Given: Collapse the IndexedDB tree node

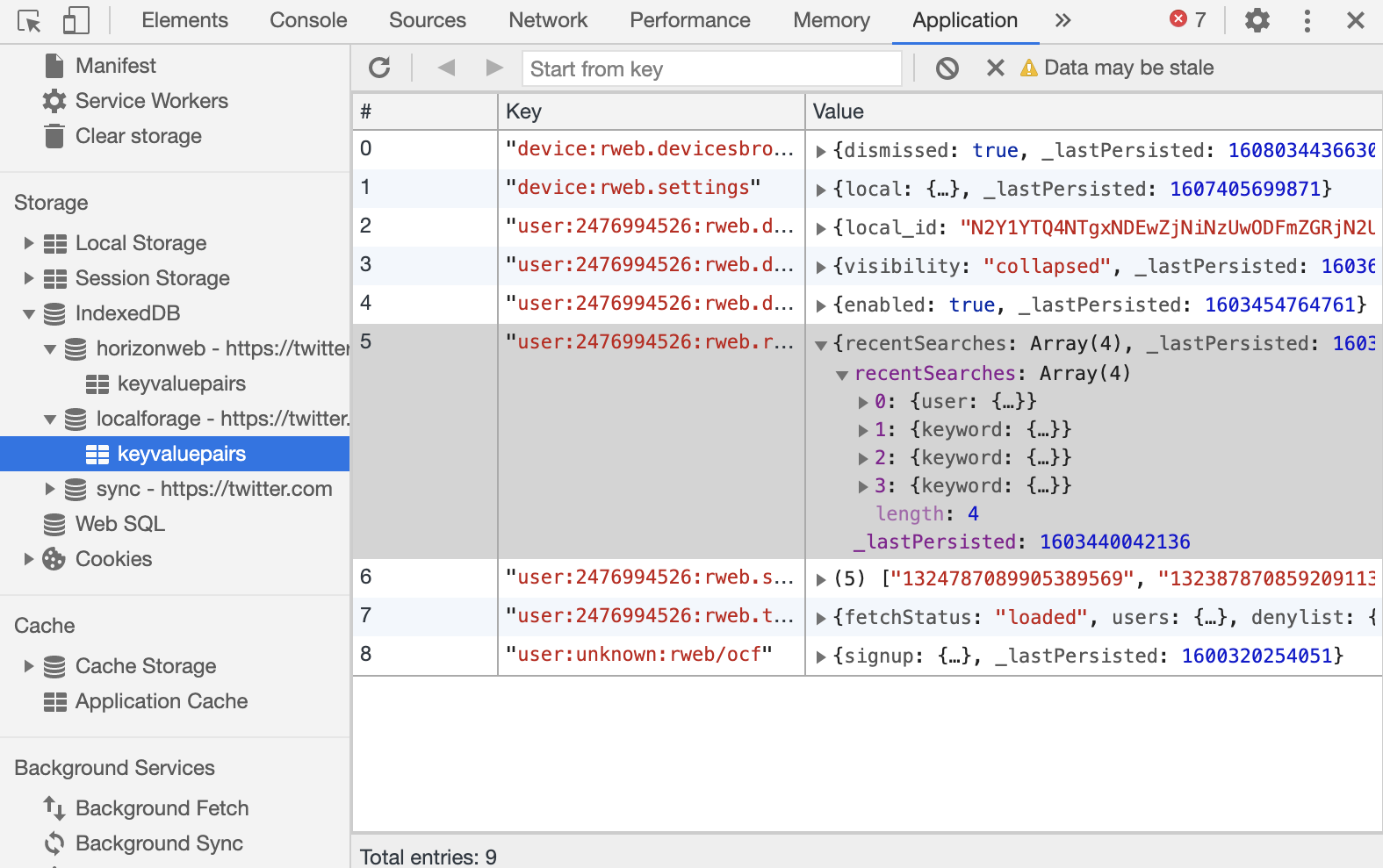Looking at the screenshot, I should [x=28, y=313].
